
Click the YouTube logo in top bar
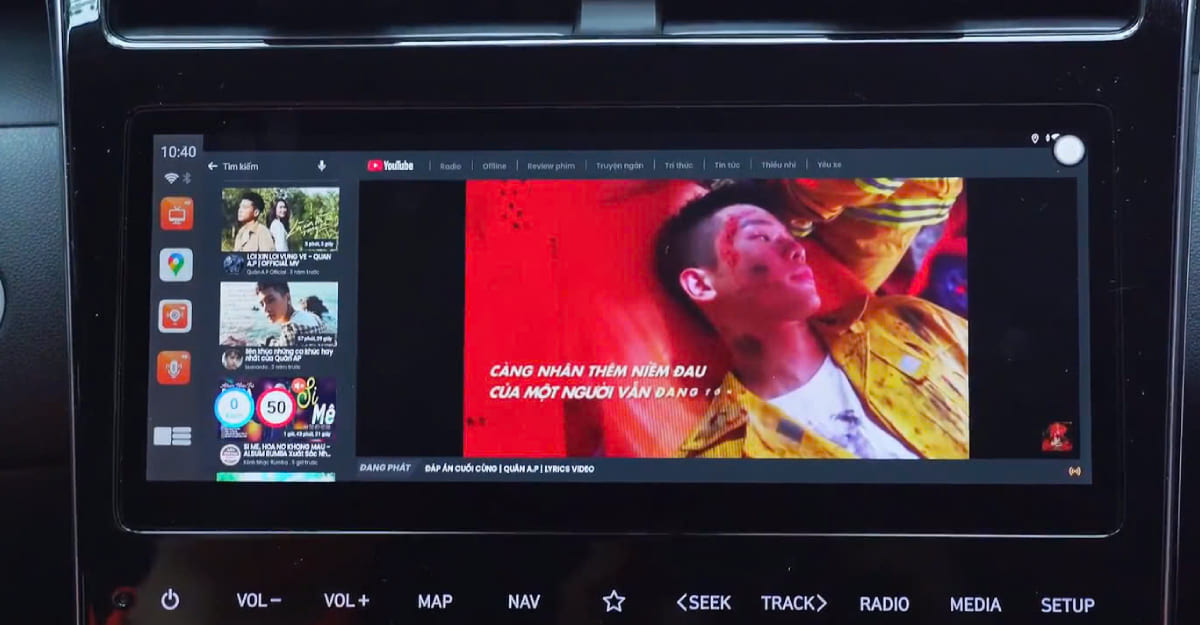point(390,166)
